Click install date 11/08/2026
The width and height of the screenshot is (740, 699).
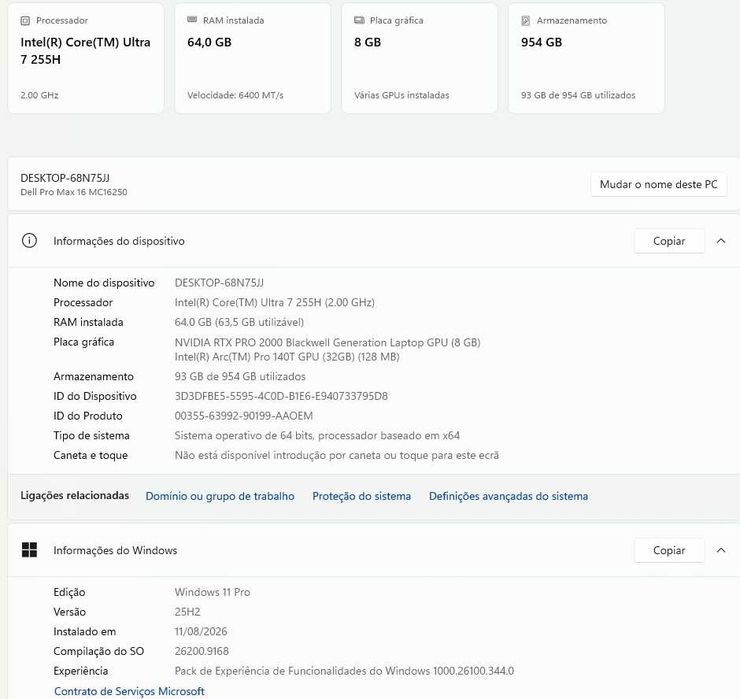(x=201, y=632)
